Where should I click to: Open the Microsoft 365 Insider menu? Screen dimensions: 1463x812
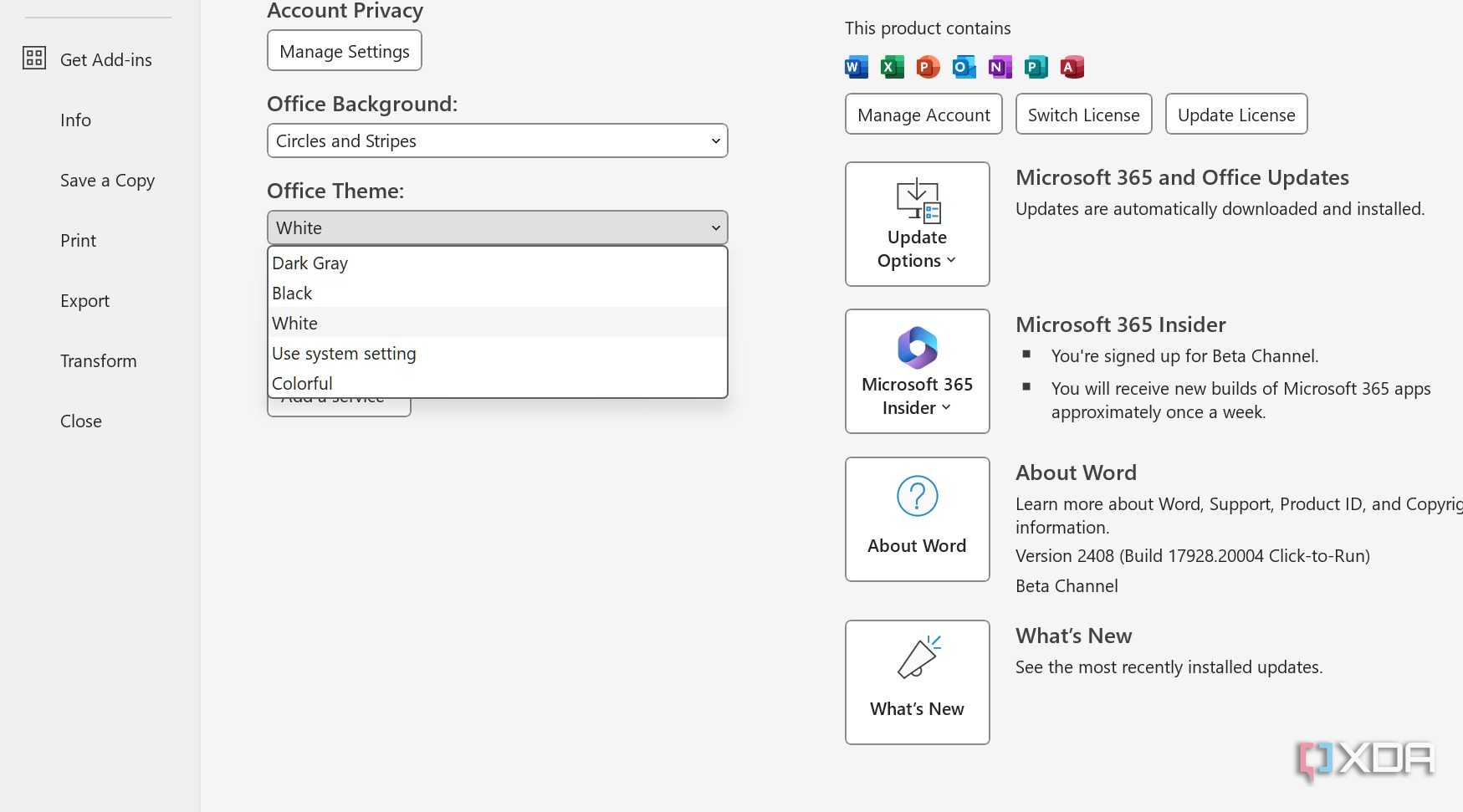click(918, 371)
